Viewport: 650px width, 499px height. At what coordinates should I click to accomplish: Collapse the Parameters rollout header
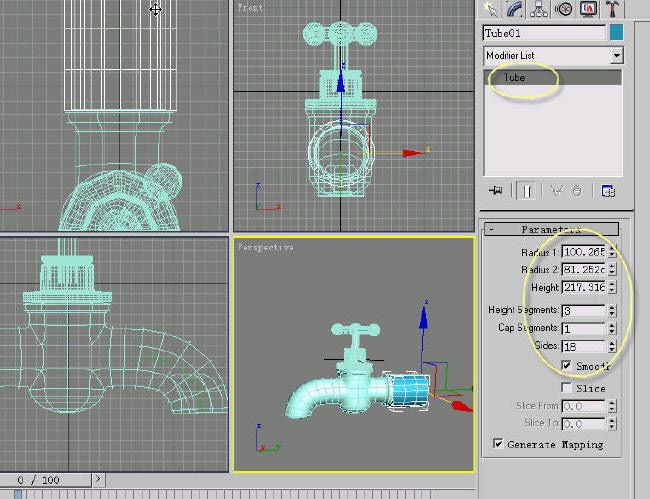[x=551, y=229]
